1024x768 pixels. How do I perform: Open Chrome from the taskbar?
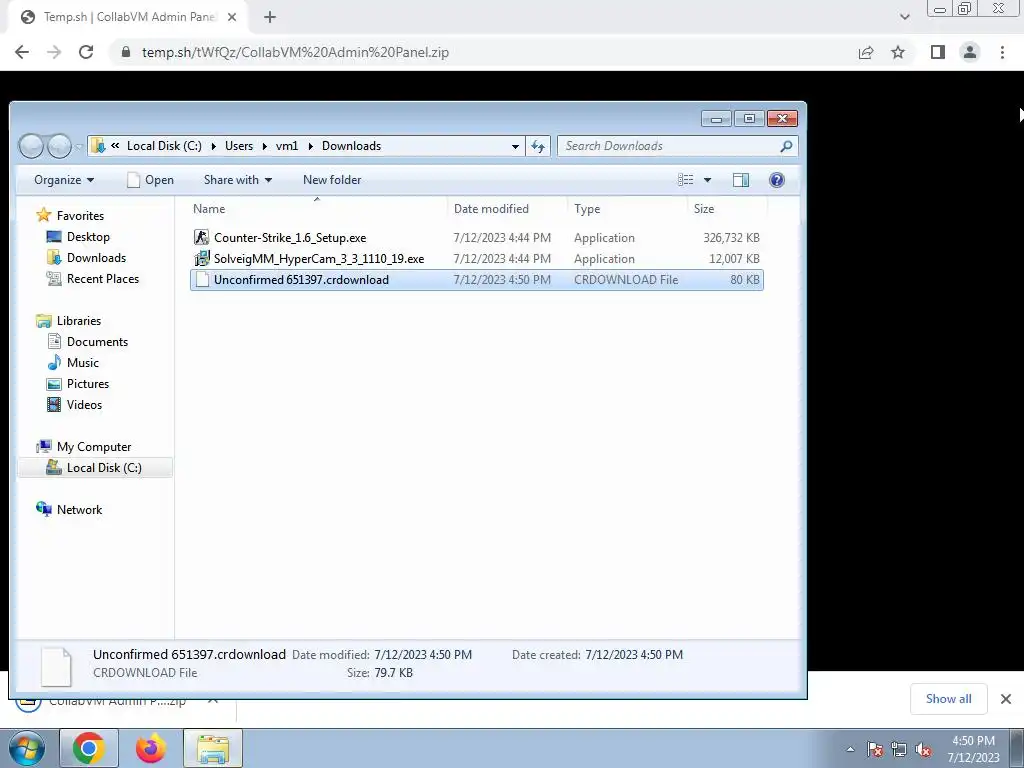click(89, 748)
